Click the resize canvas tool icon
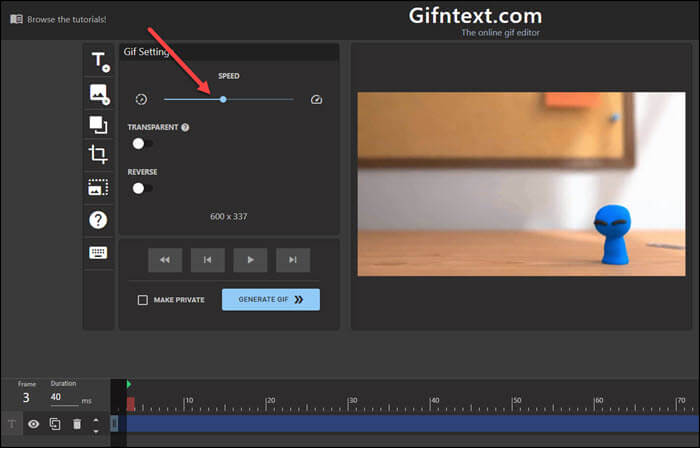The image size is (700, 449). (98, 125)
